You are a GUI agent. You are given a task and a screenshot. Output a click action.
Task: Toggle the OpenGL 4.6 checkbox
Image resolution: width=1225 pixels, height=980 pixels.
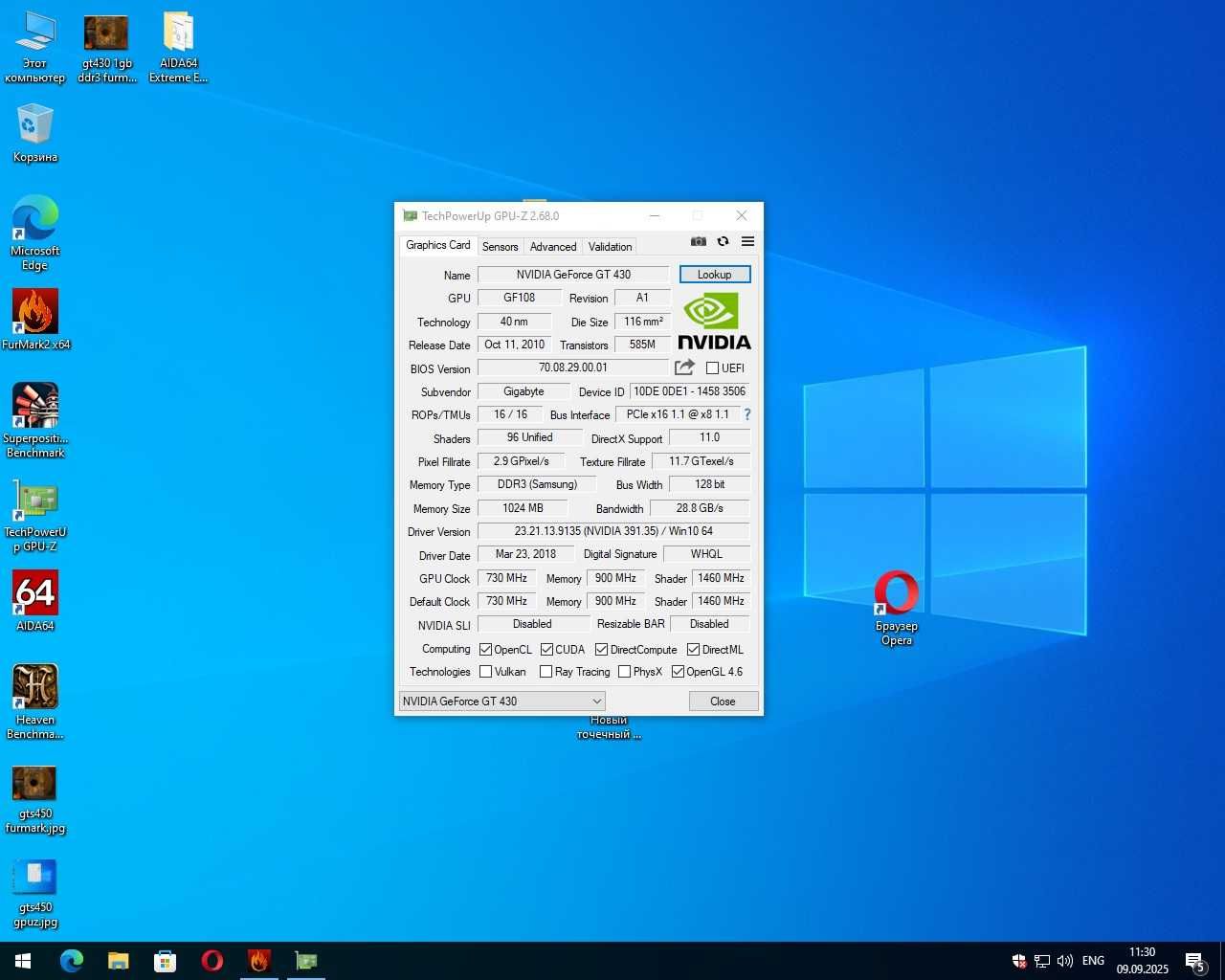click(679, 672)
